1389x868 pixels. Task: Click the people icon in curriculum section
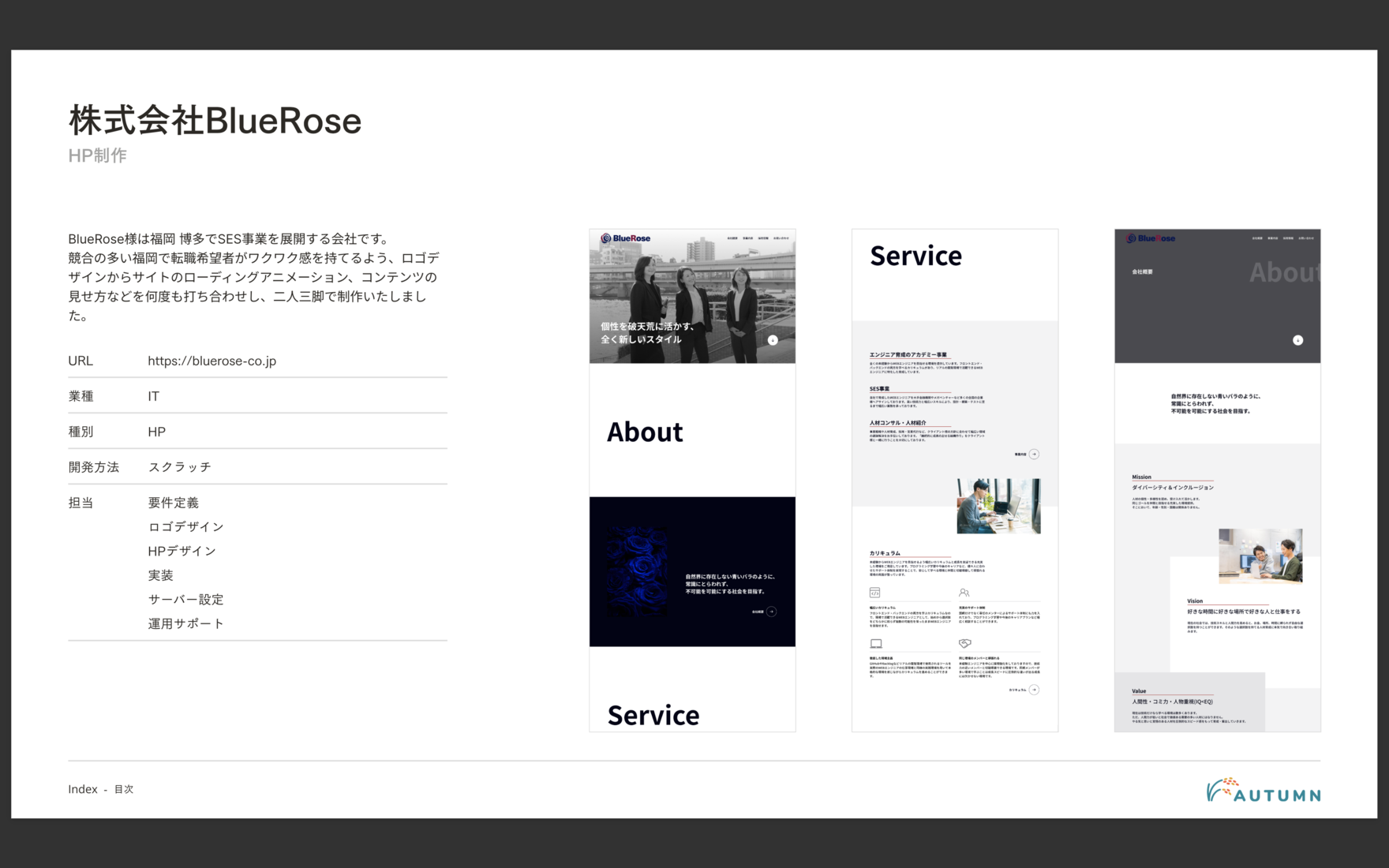(x=964, y=593)
